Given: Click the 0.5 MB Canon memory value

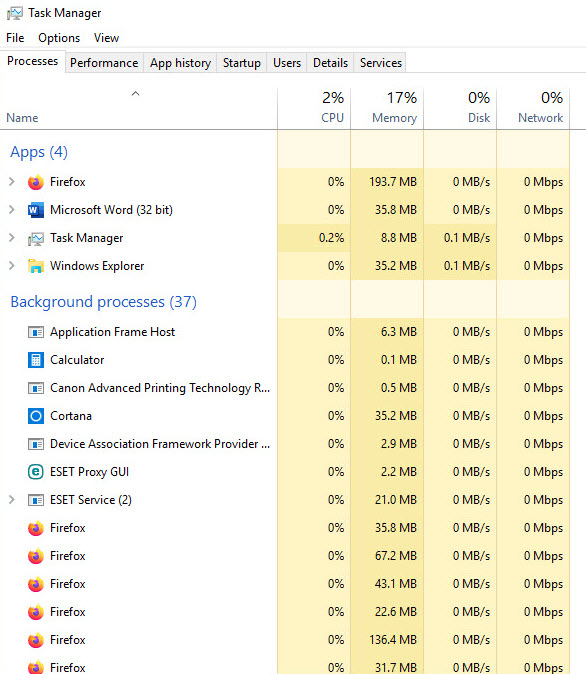Looking at the screenshot, I should [x=399, y=388].
